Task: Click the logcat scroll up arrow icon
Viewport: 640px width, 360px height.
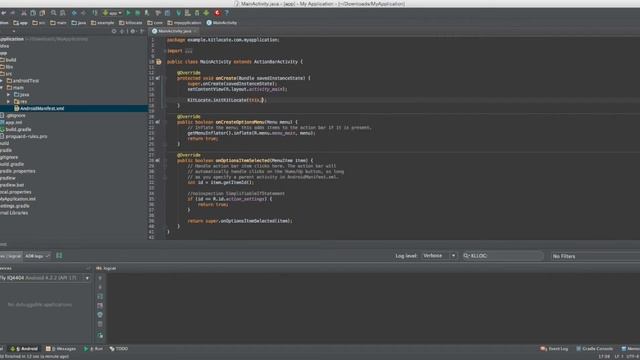Action: pos(100,278)
